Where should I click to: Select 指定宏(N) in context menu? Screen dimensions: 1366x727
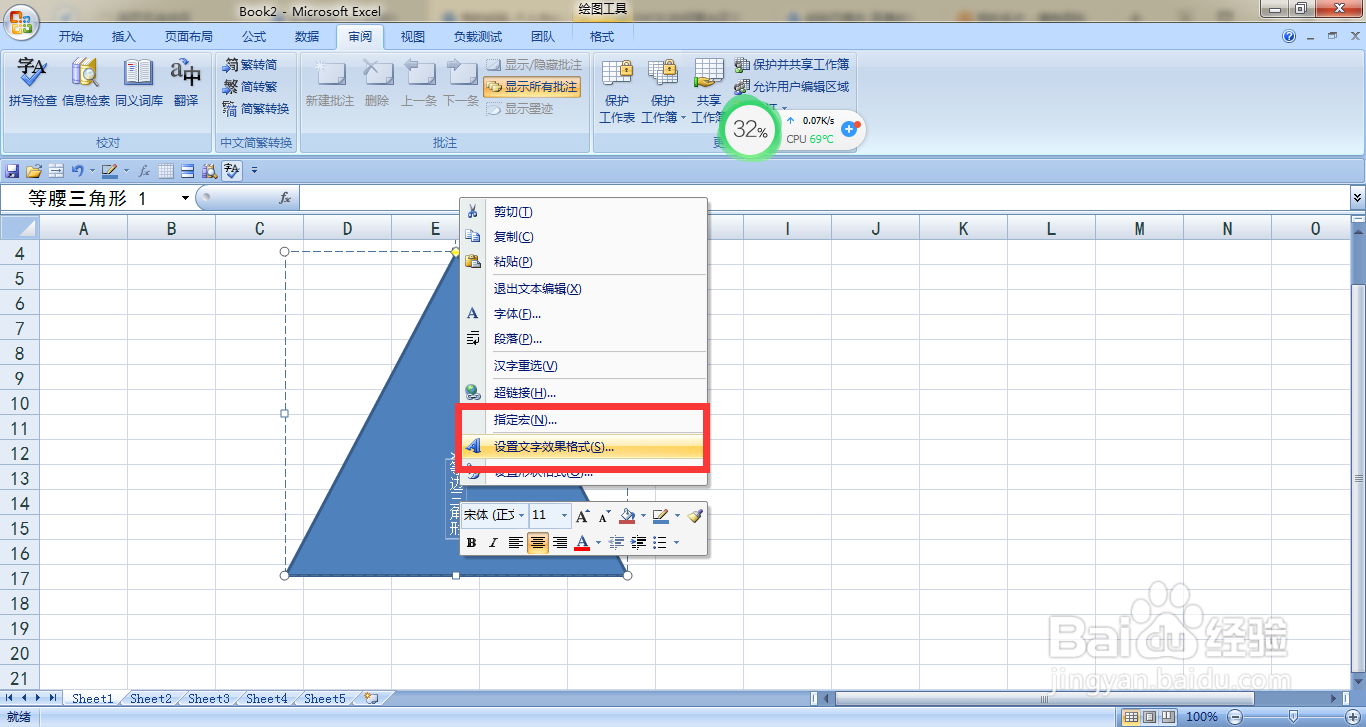coord(583,420)
